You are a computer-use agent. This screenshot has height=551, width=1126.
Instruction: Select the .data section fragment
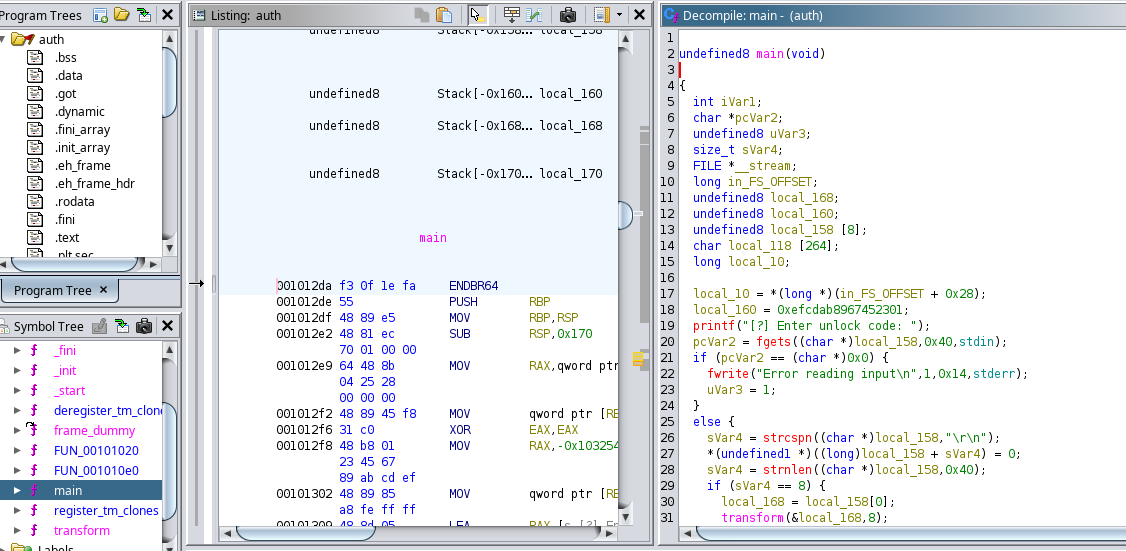(68, 75)
